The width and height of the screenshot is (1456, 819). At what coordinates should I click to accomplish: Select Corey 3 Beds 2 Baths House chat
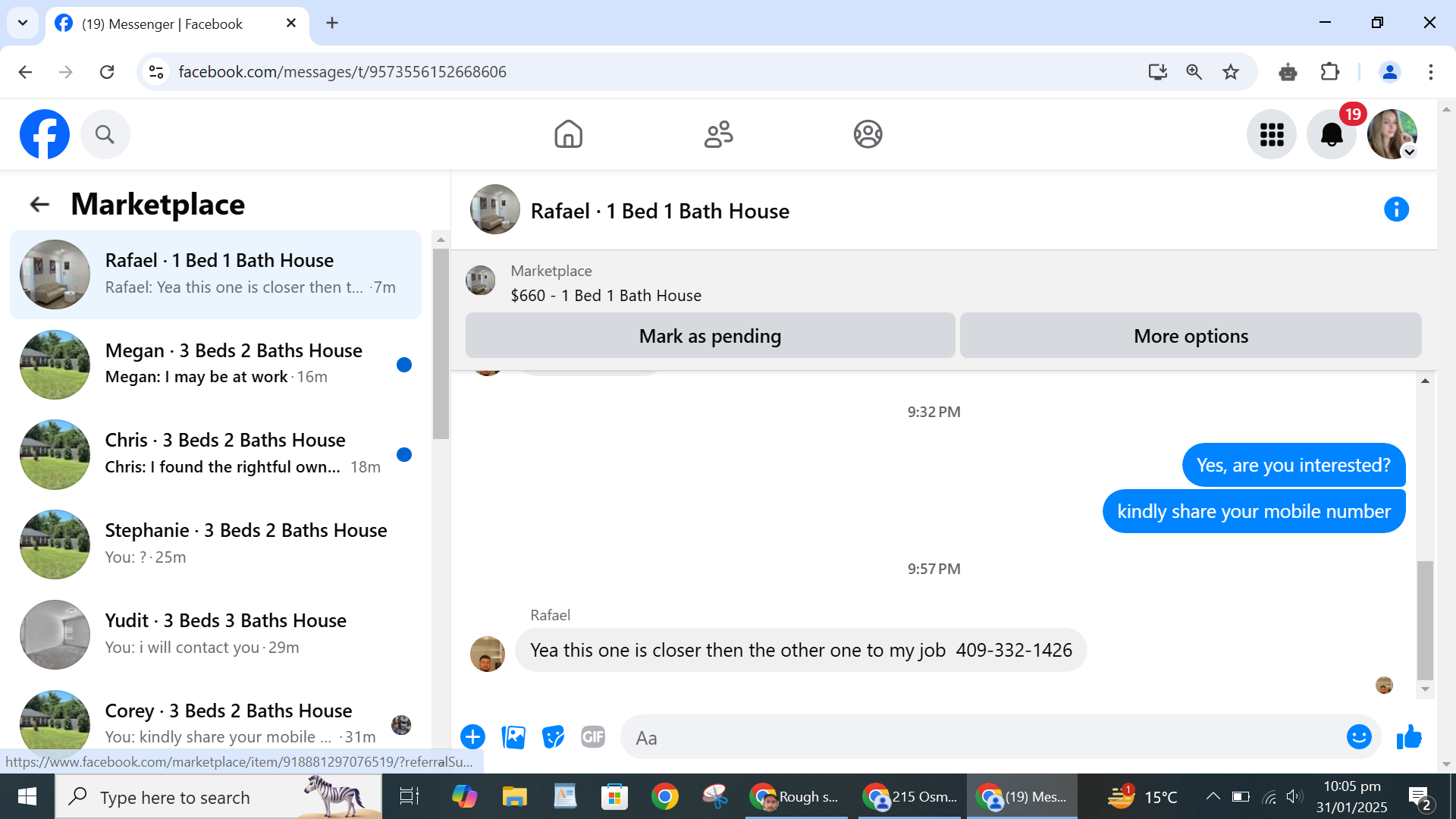click(x=216, y=724)
